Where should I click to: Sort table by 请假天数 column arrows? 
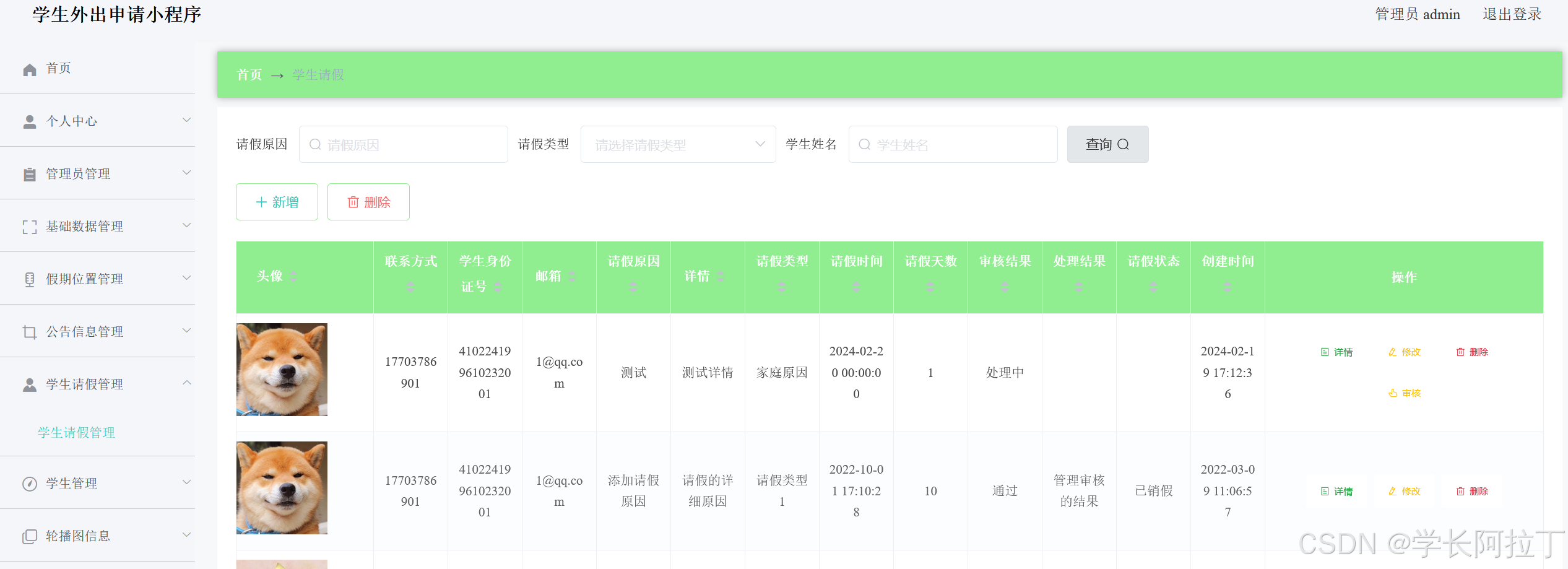930,287
